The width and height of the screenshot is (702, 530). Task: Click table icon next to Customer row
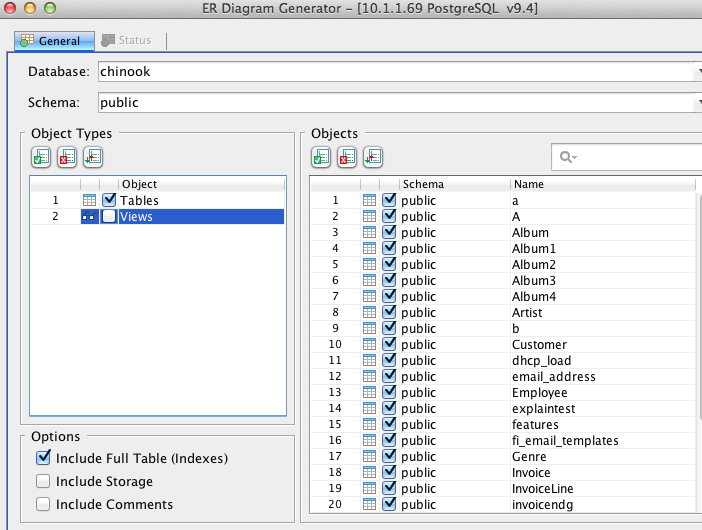369,344
